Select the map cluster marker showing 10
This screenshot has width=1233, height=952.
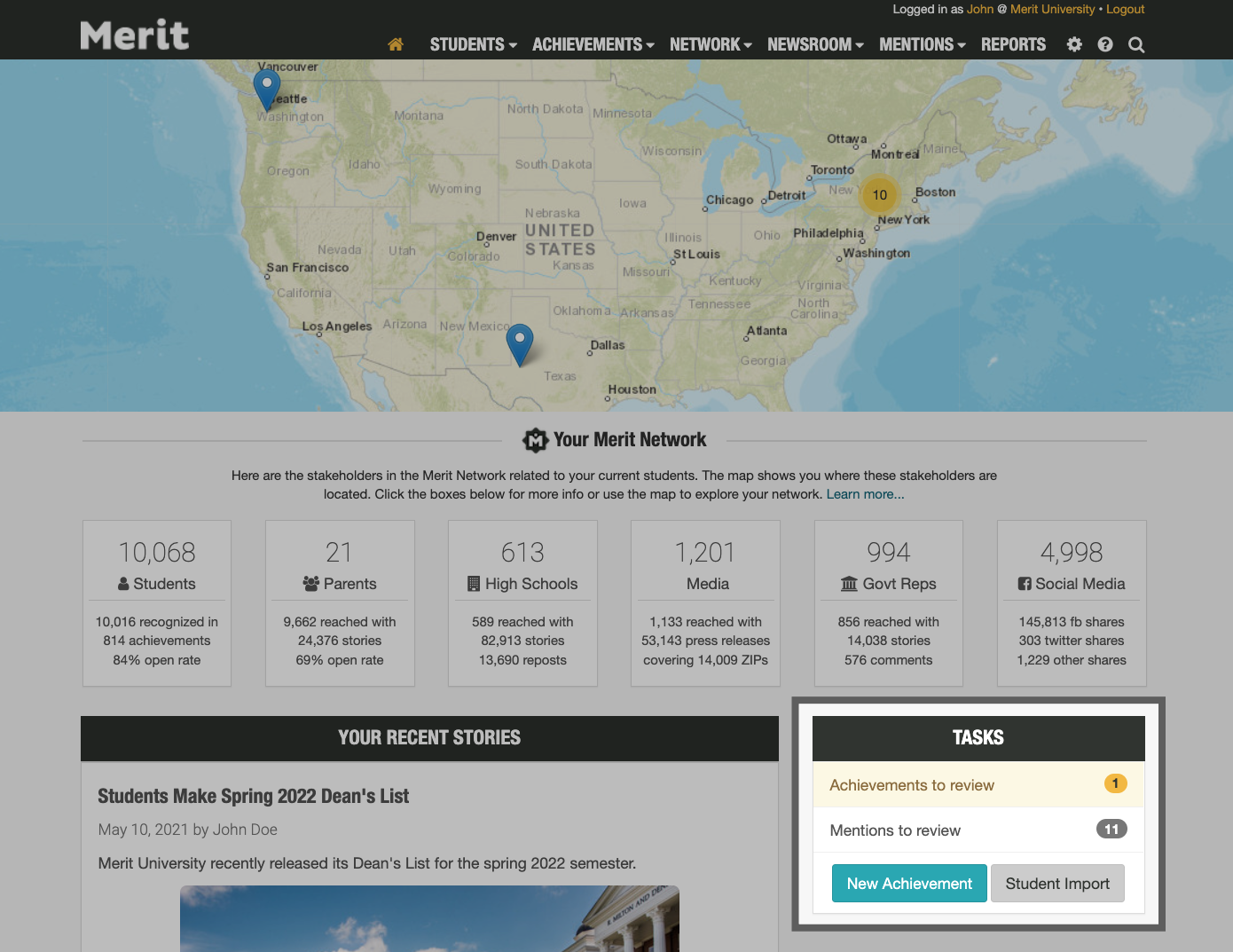(879, 195)
